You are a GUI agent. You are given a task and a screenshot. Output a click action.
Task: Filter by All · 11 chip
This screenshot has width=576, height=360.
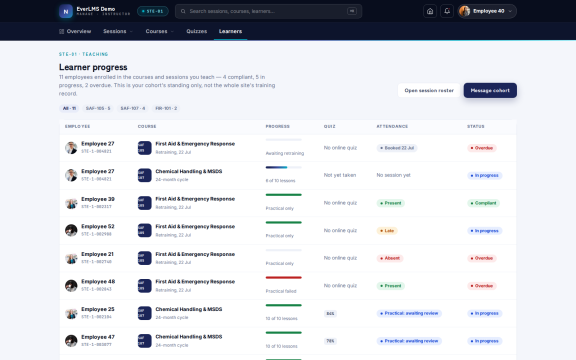coord(69,108)
